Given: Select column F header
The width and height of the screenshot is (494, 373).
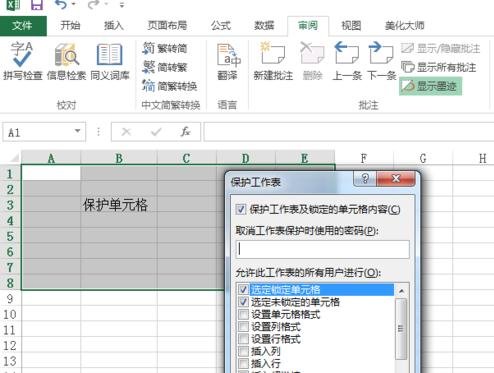Looking at the screenshot, I should [364, 158].
